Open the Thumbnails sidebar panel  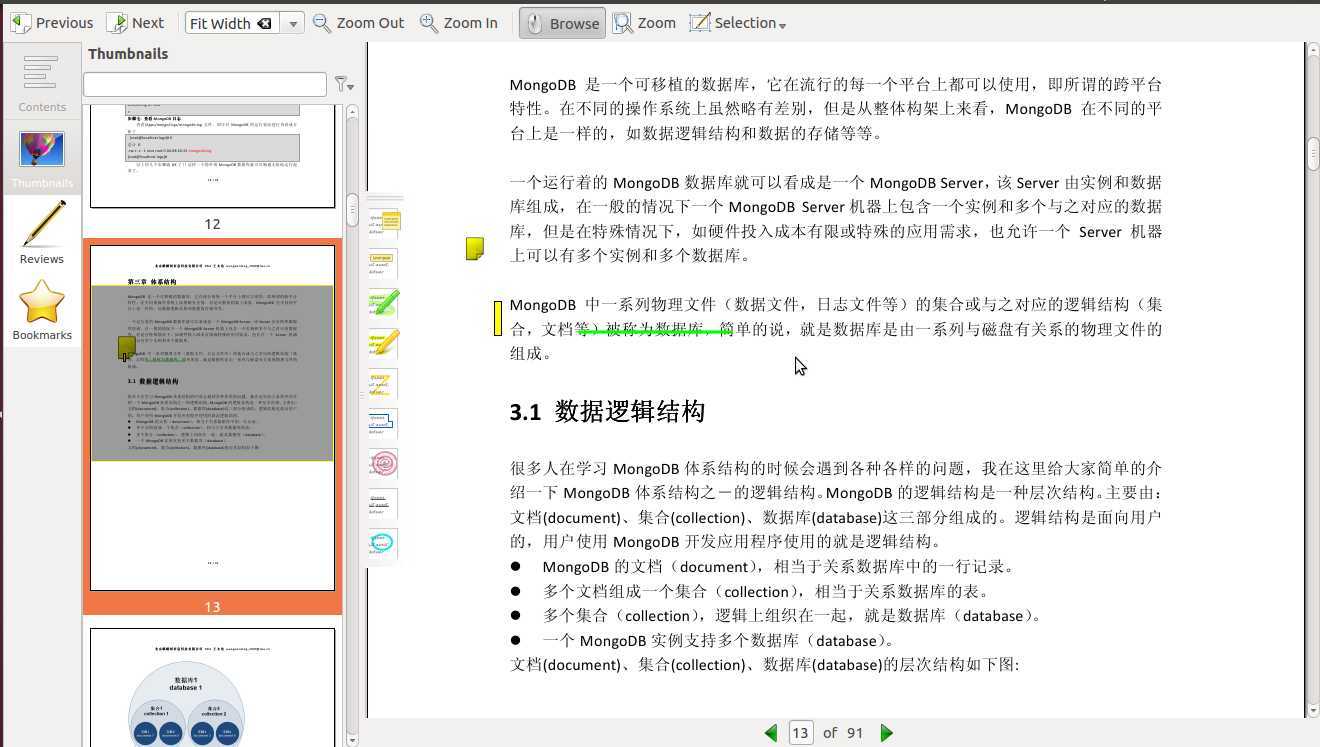(42, 157)
